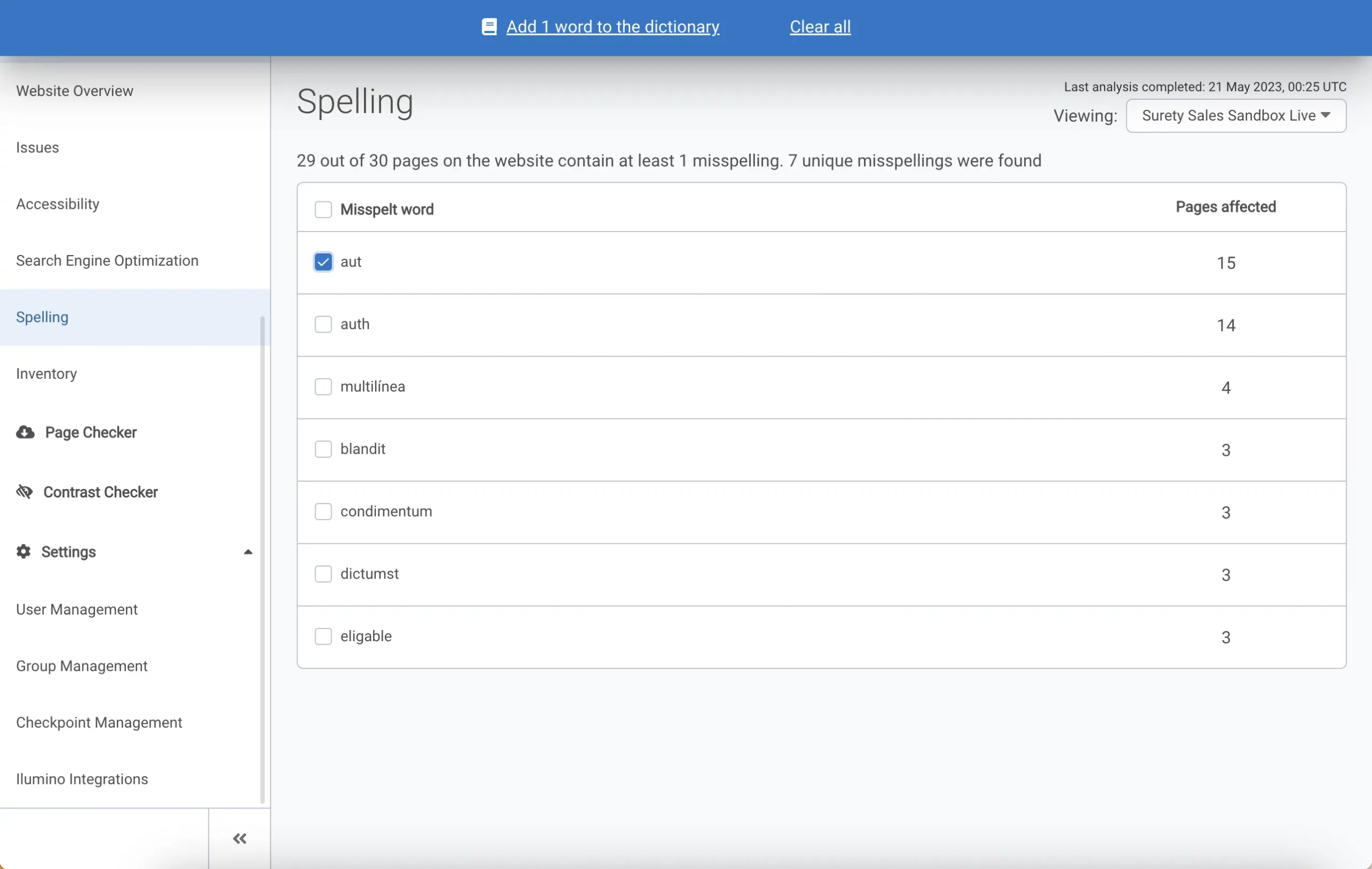The image size is (1372, 869).
Task: Select the 'auth' word checkbox
Action: [323, 325]
